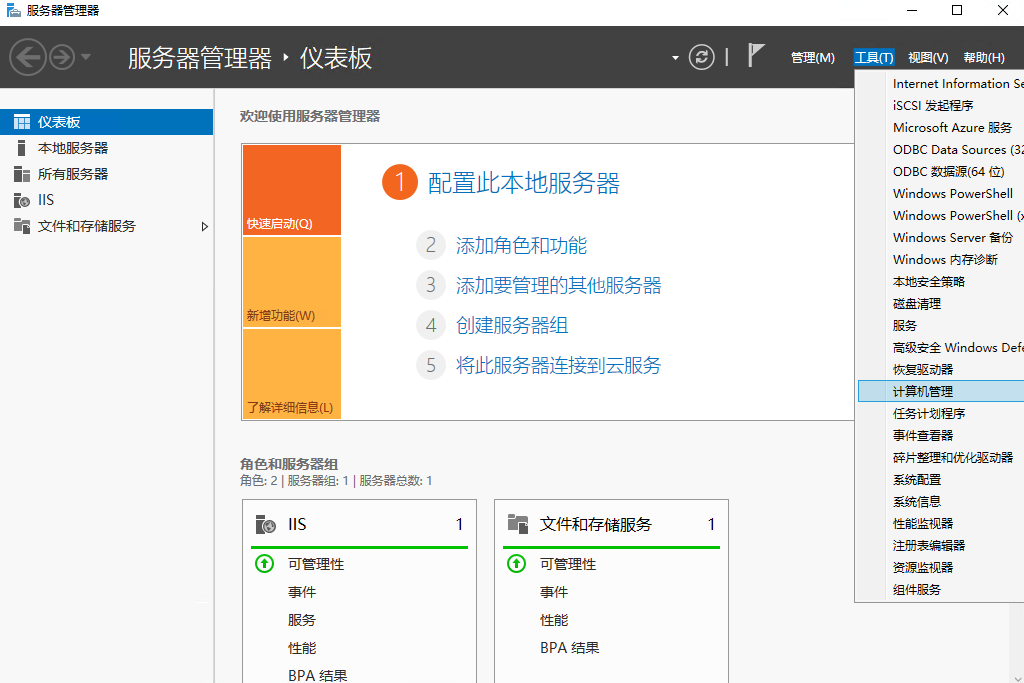Select 计算机管理 from Tools menu

pos(923,392)
